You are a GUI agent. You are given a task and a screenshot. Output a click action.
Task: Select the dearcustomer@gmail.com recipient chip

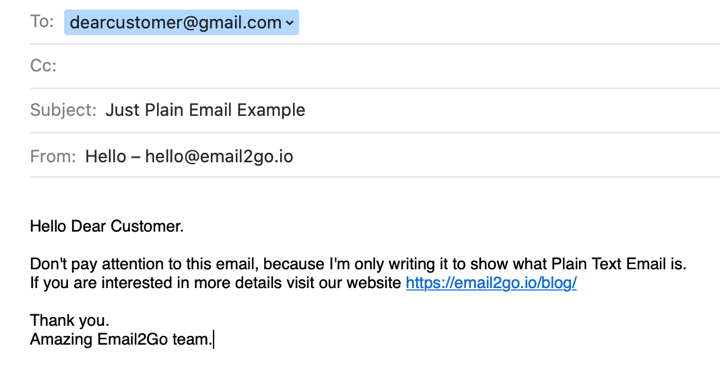[x=181, y=22]
